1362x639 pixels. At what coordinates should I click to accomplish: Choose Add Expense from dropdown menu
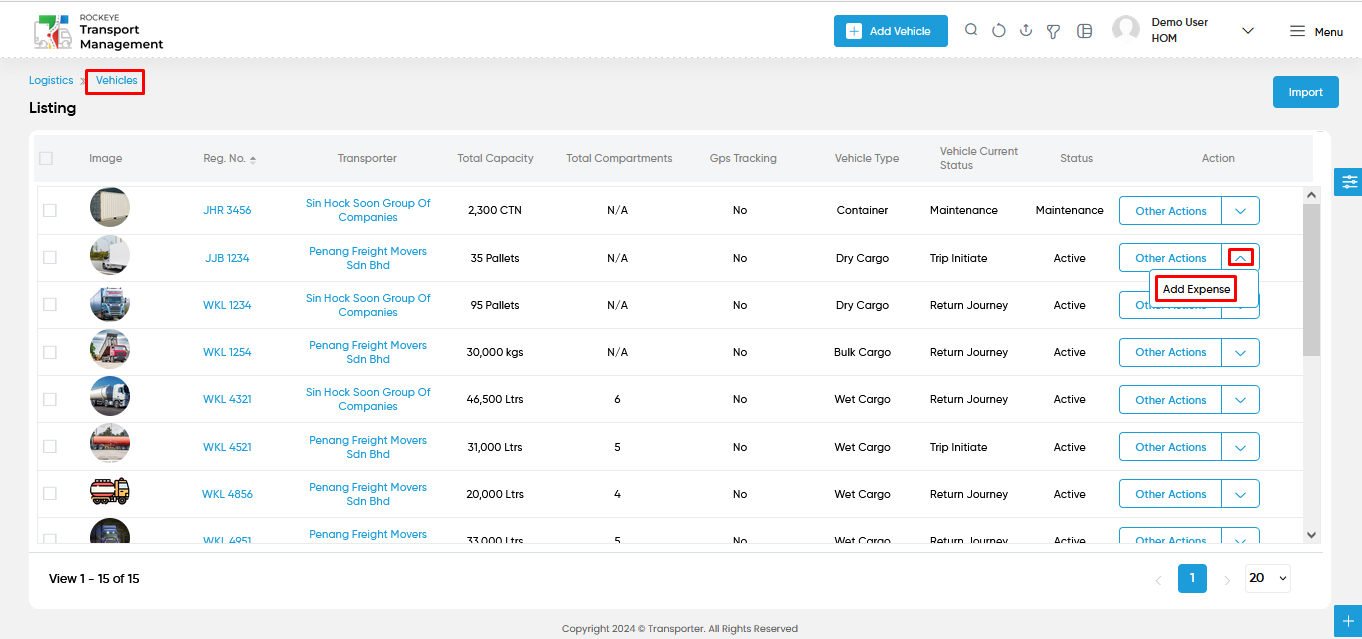[1196, 289]
